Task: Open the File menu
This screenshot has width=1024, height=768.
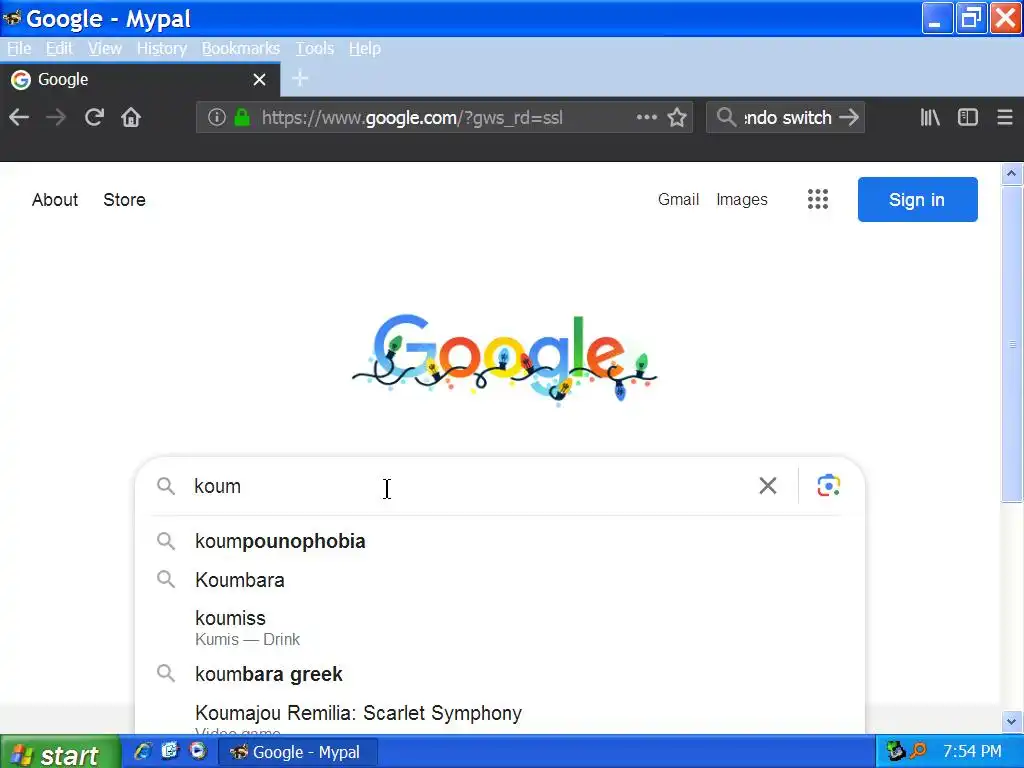Action: click(x=19, y=48)
